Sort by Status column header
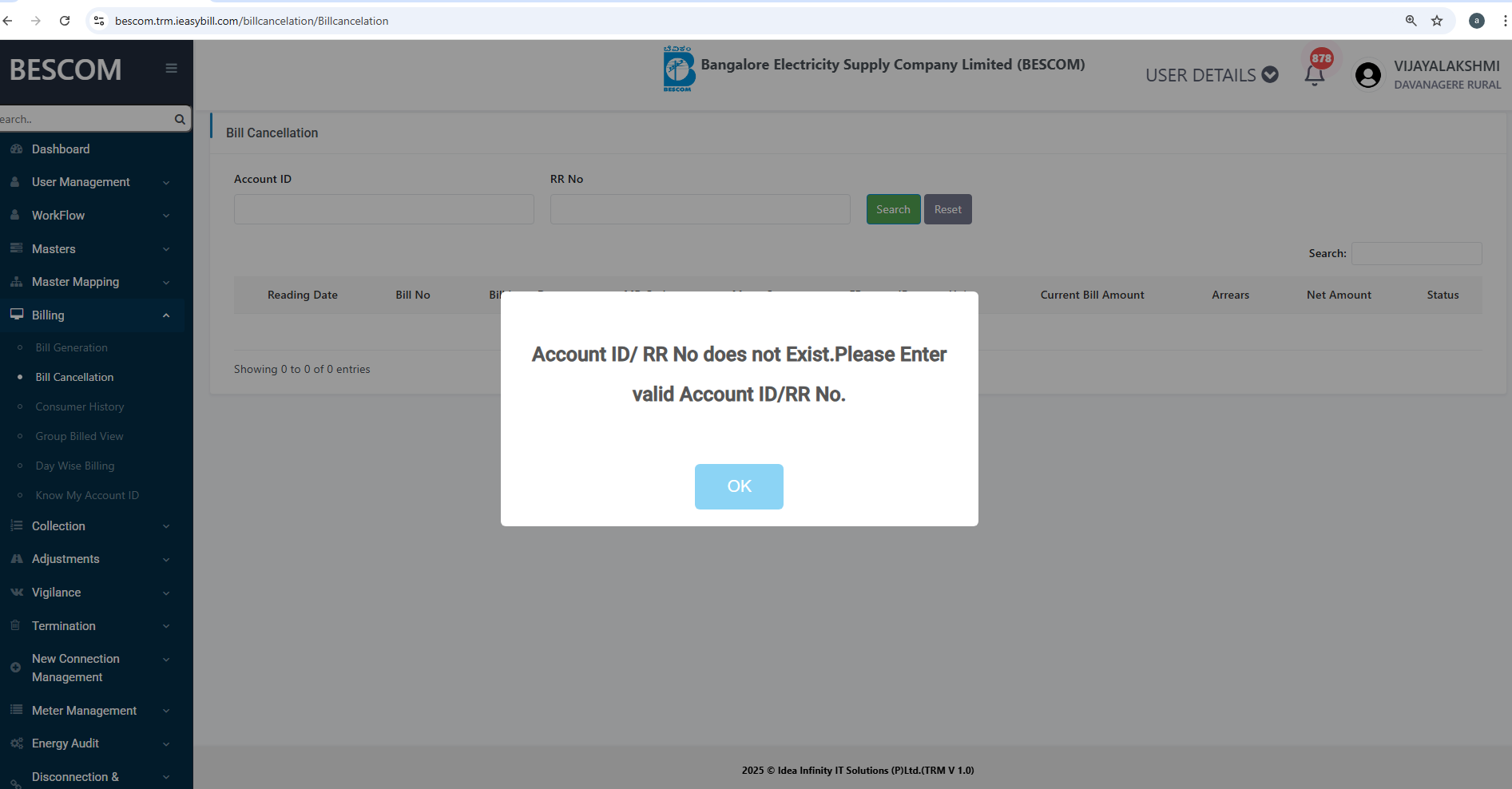This screenshot has height=789, width=1512. pyautogui.click(x=1443, y=295)
